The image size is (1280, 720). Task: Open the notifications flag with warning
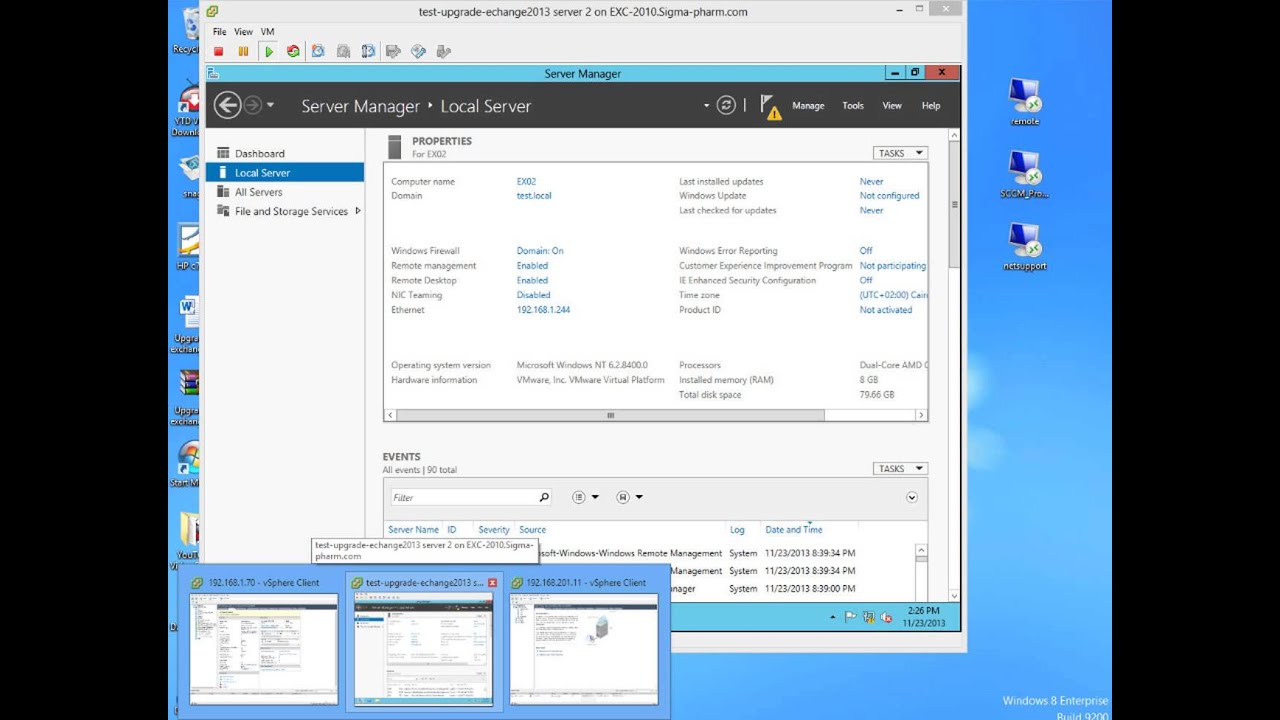(x=769, y=107)
